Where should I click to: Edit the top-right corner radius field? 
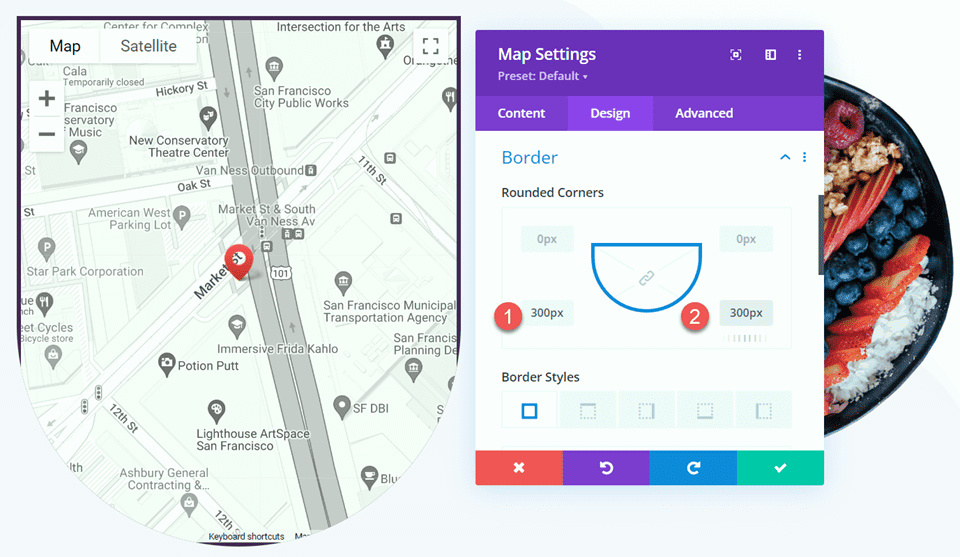coord(746,239)
